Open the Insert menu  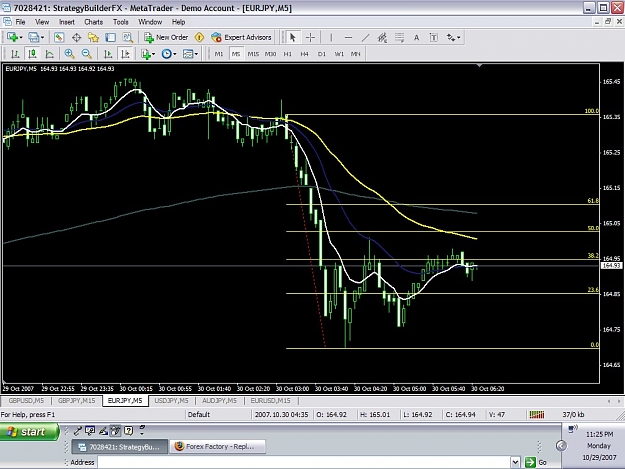coord(67,22)
